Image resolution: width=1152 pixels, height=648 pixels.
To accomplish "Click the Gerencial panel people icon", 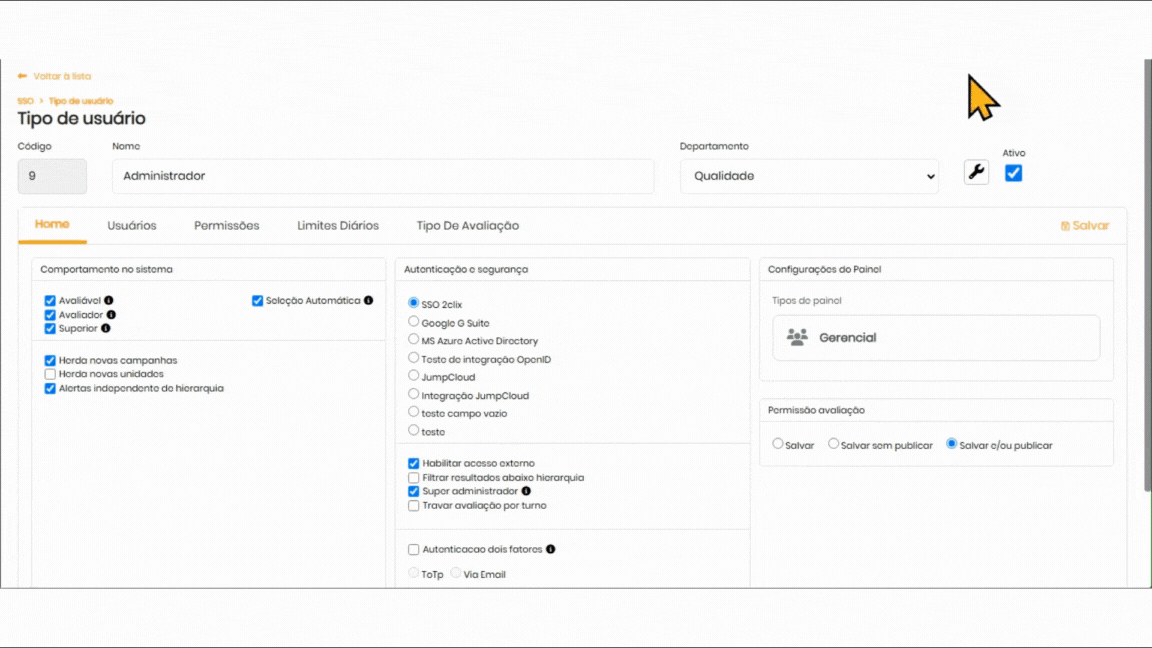I will [x=797, y=337].
